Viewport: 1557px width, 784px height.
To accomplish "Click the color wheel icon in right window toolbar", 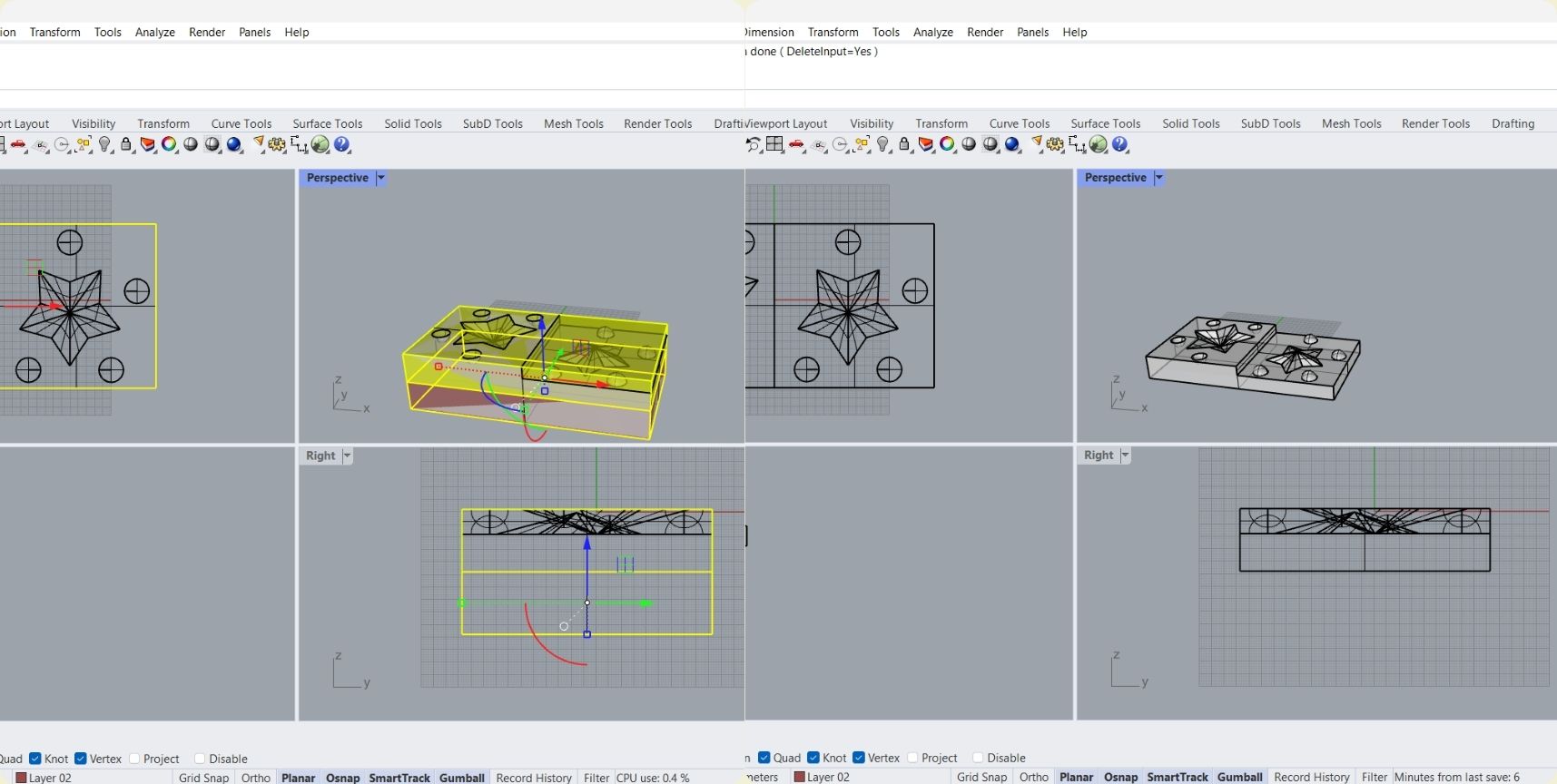I will [947, 143].
